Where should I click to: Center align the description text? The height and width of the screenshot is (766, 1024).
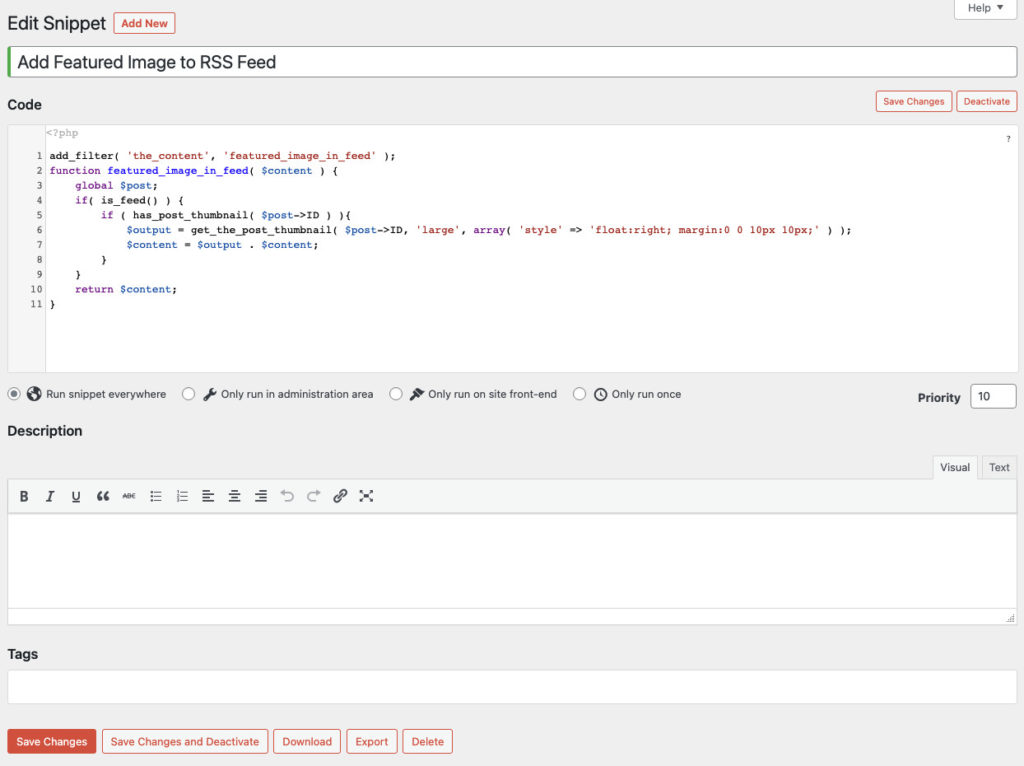pyautogui.click(x=234, y=496)
